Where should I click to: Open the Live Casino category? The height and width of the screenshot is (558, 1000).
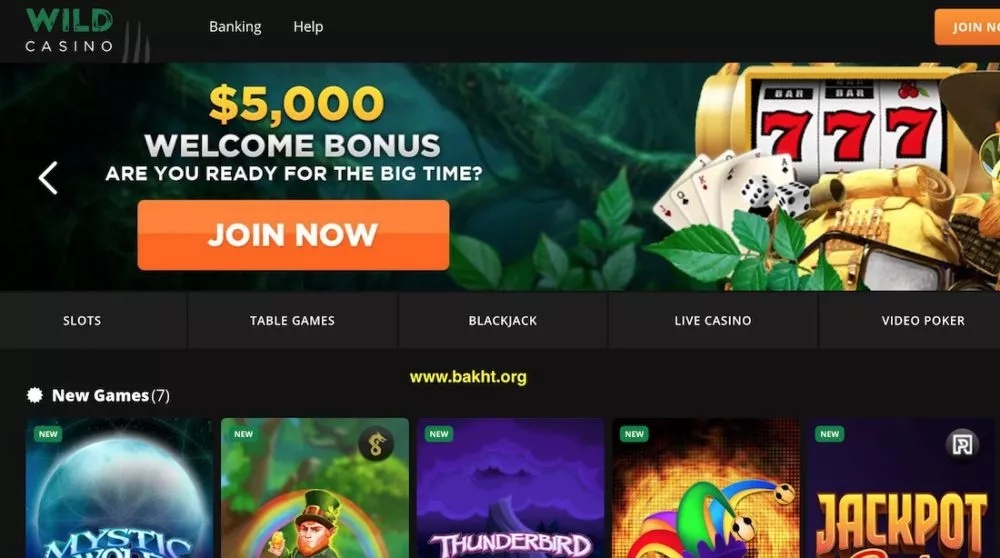[713, 321]
